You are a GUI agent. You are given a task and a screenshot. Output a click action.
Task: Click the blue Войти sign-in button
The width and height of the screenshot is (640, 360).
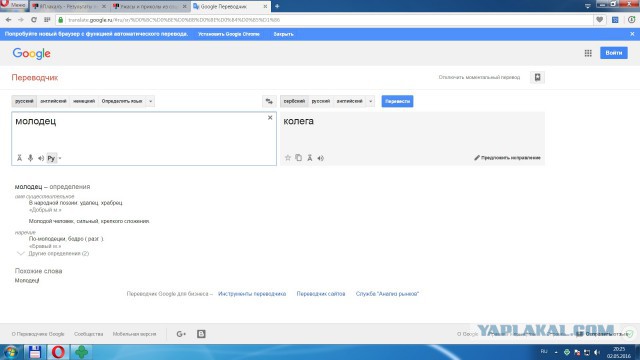point(613,53)
